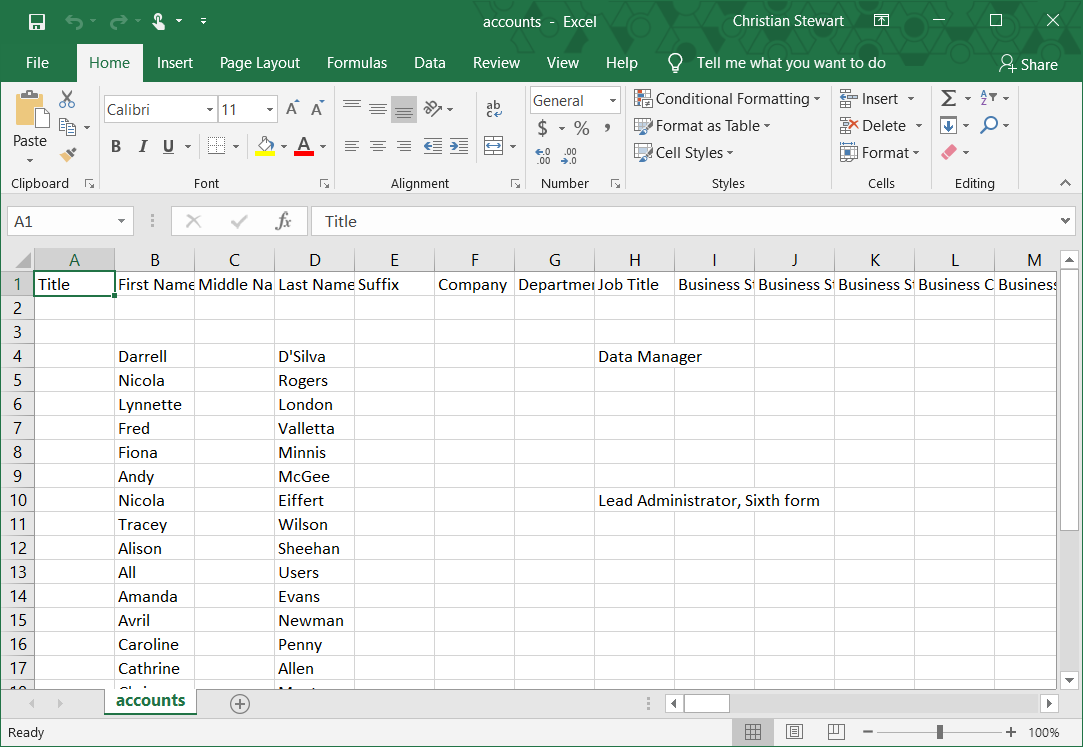This screenshot has width=1083, height=747.
Task: Click the Undo arrow icon
Action: [74, 22]
